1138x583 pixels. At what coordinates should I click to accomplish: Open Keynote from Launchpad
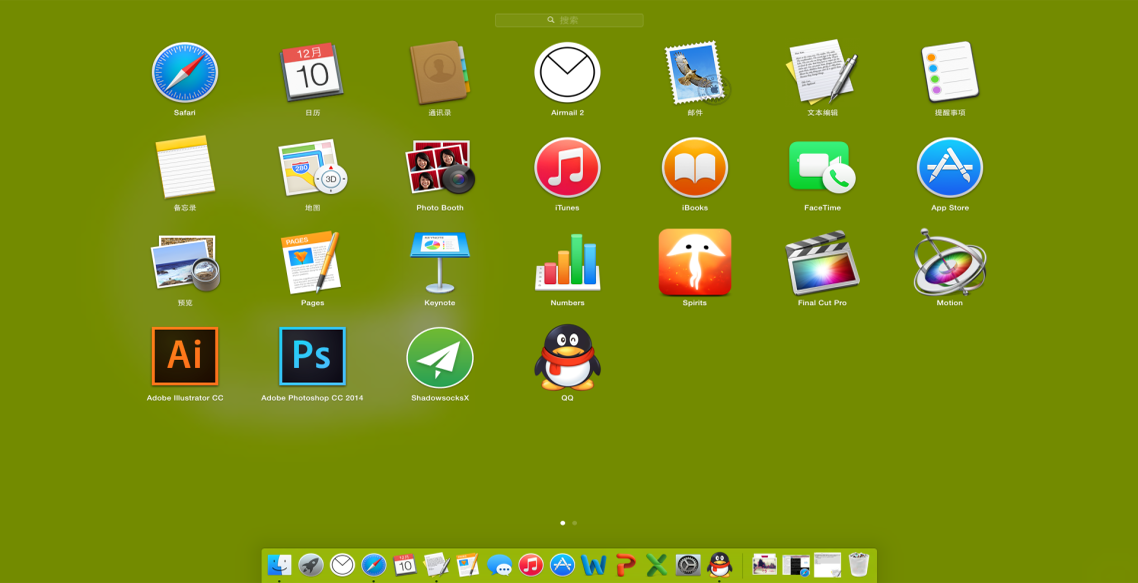[440, 263]
